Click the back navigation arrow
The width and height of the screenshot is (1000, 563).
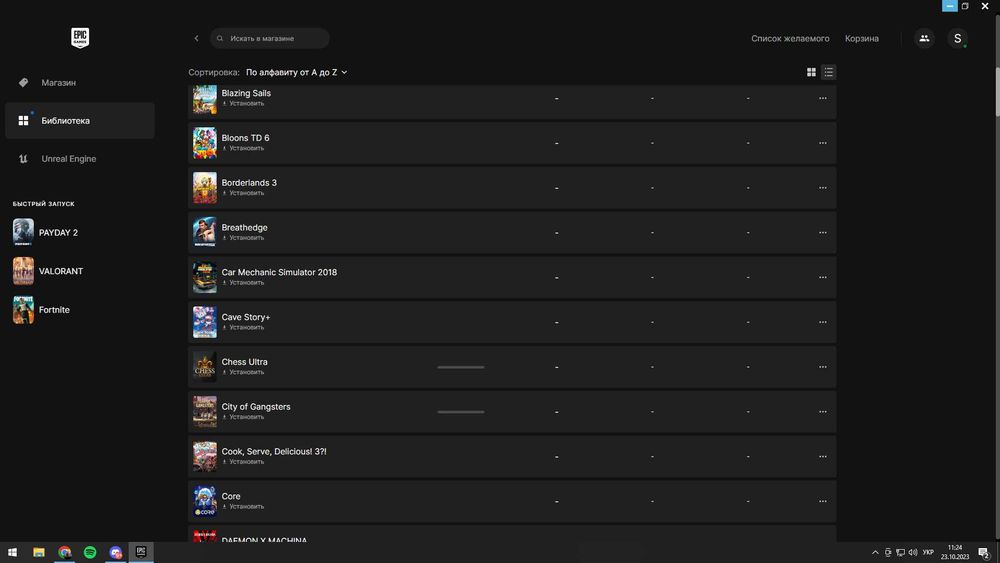(x=196, y=39)
